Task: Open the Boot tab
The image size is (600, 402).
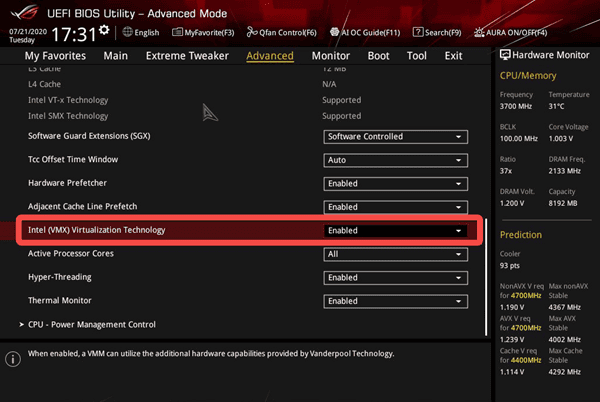Action: coord(378,56)
